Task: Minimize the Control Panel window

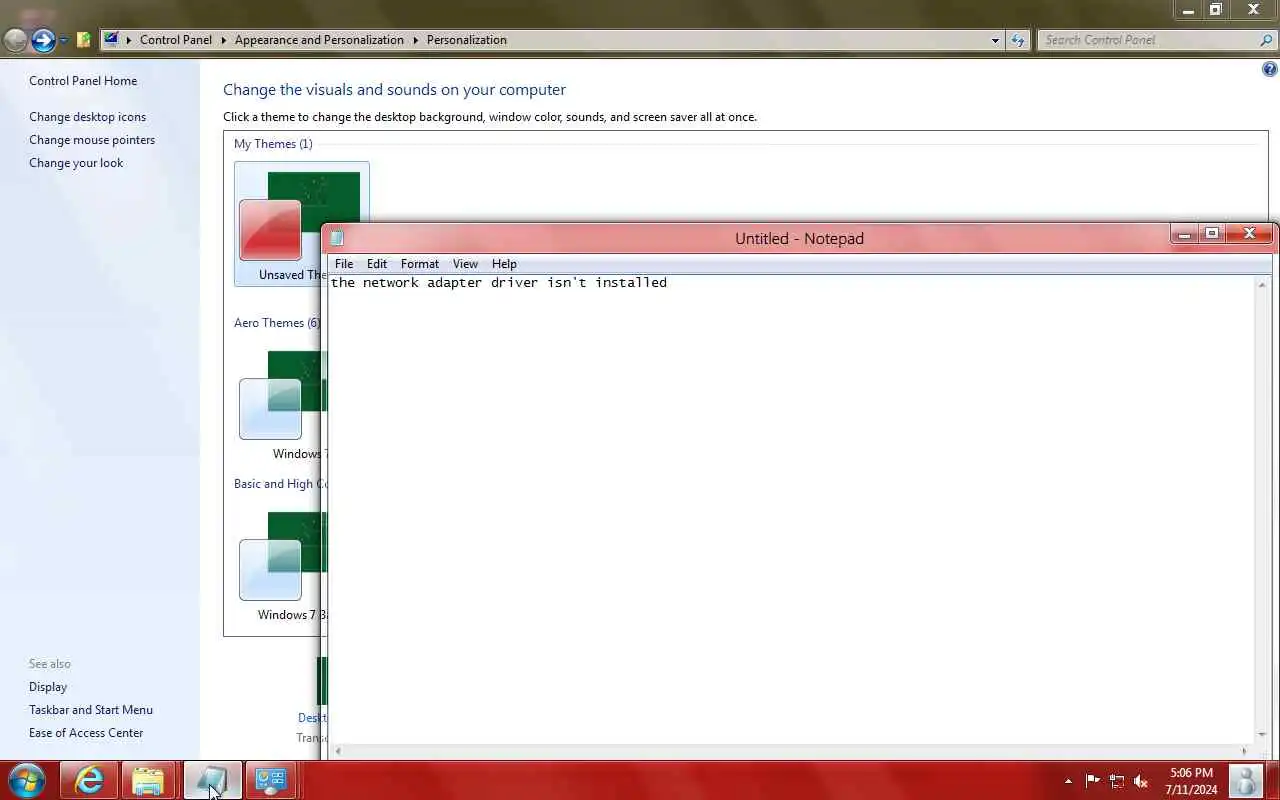Action: point(1188,10)
